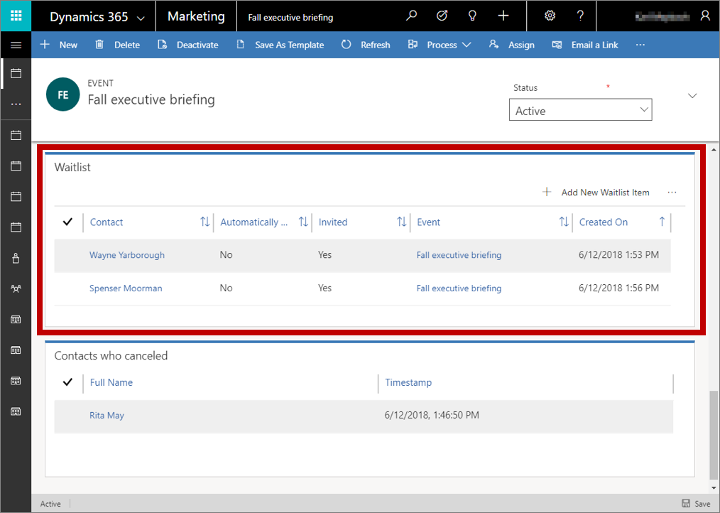720x513 pixels.
Task: Open the app launcher waffle icon
Action: (16, 16)
